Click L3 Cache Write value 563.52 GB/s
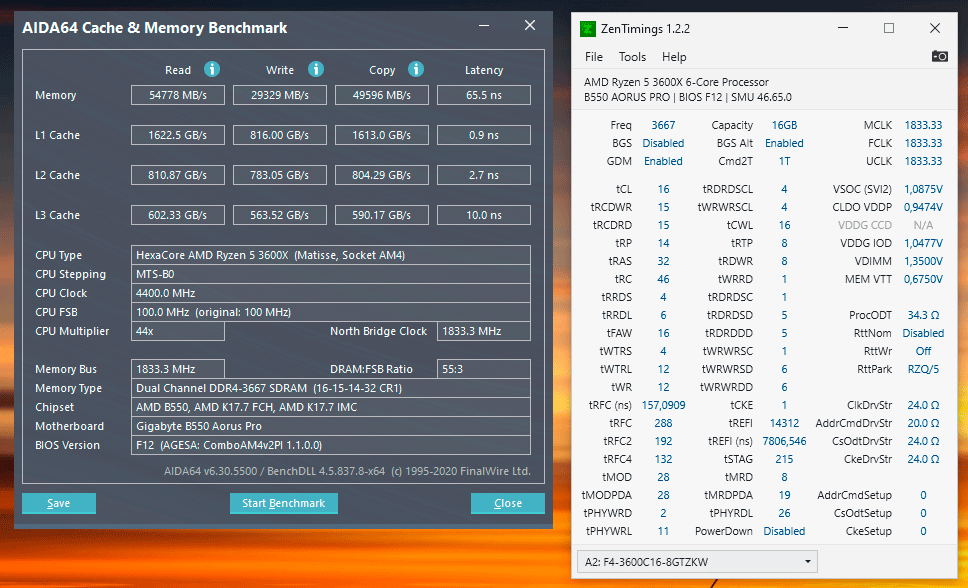Image resolution: width=968 pixels, height=588 pixels. coord(280,216)
